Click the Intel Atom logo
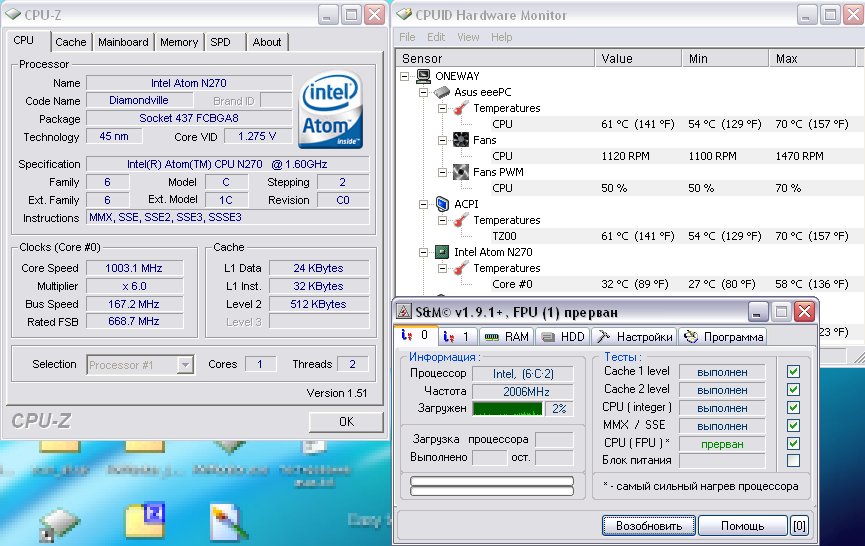The width and height of the screenshot is (865, 546). point(330,110)
